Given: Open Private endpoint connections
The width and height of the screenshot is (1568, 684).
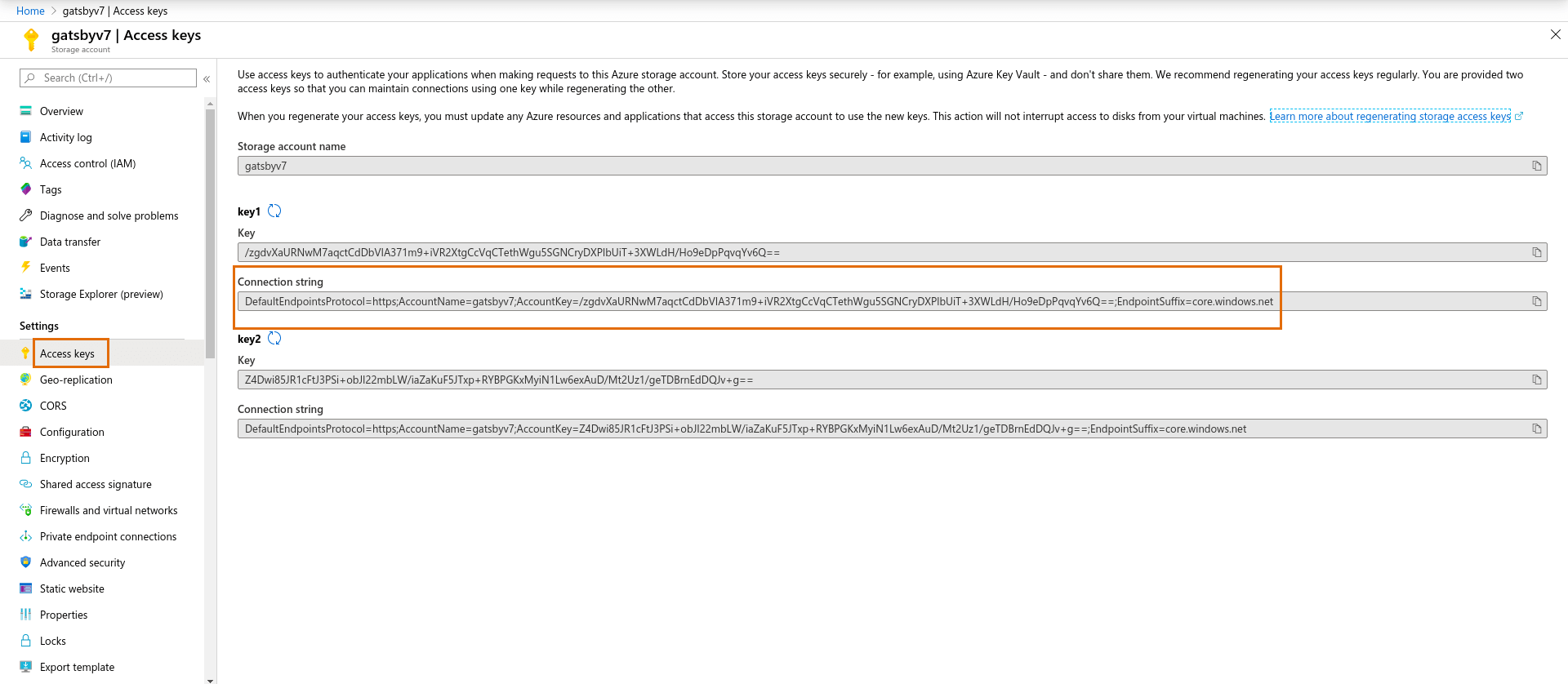Looking at the screenshot, I should [108, 536].
